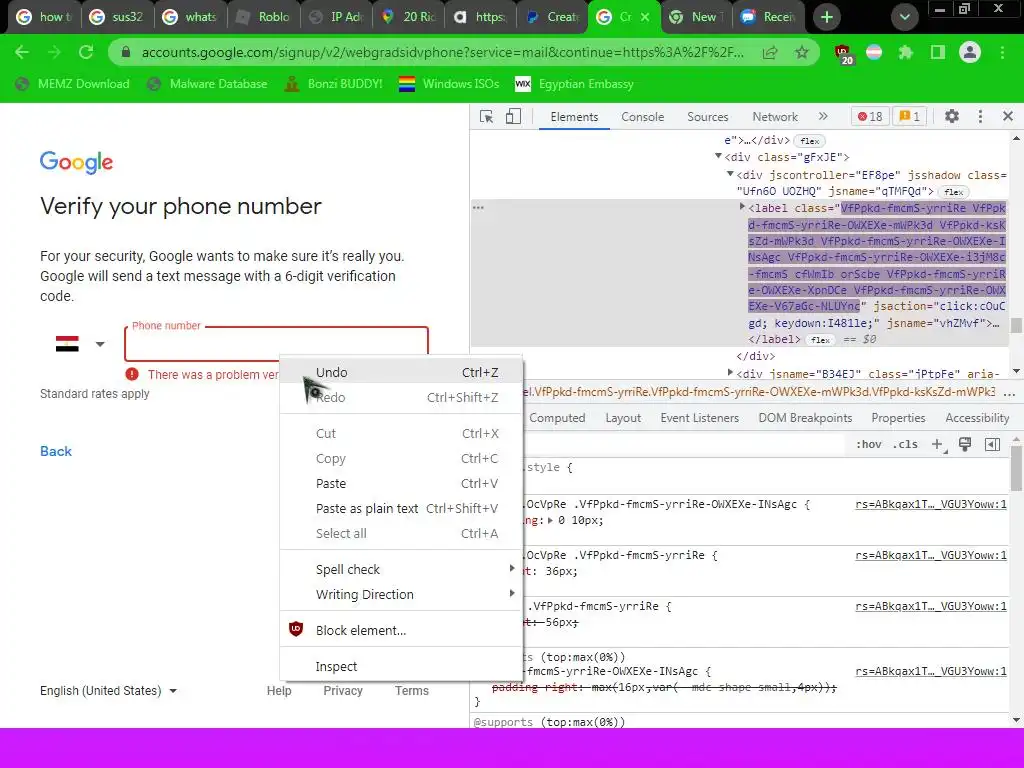Toggle .cls class editor

coord(905,444)
